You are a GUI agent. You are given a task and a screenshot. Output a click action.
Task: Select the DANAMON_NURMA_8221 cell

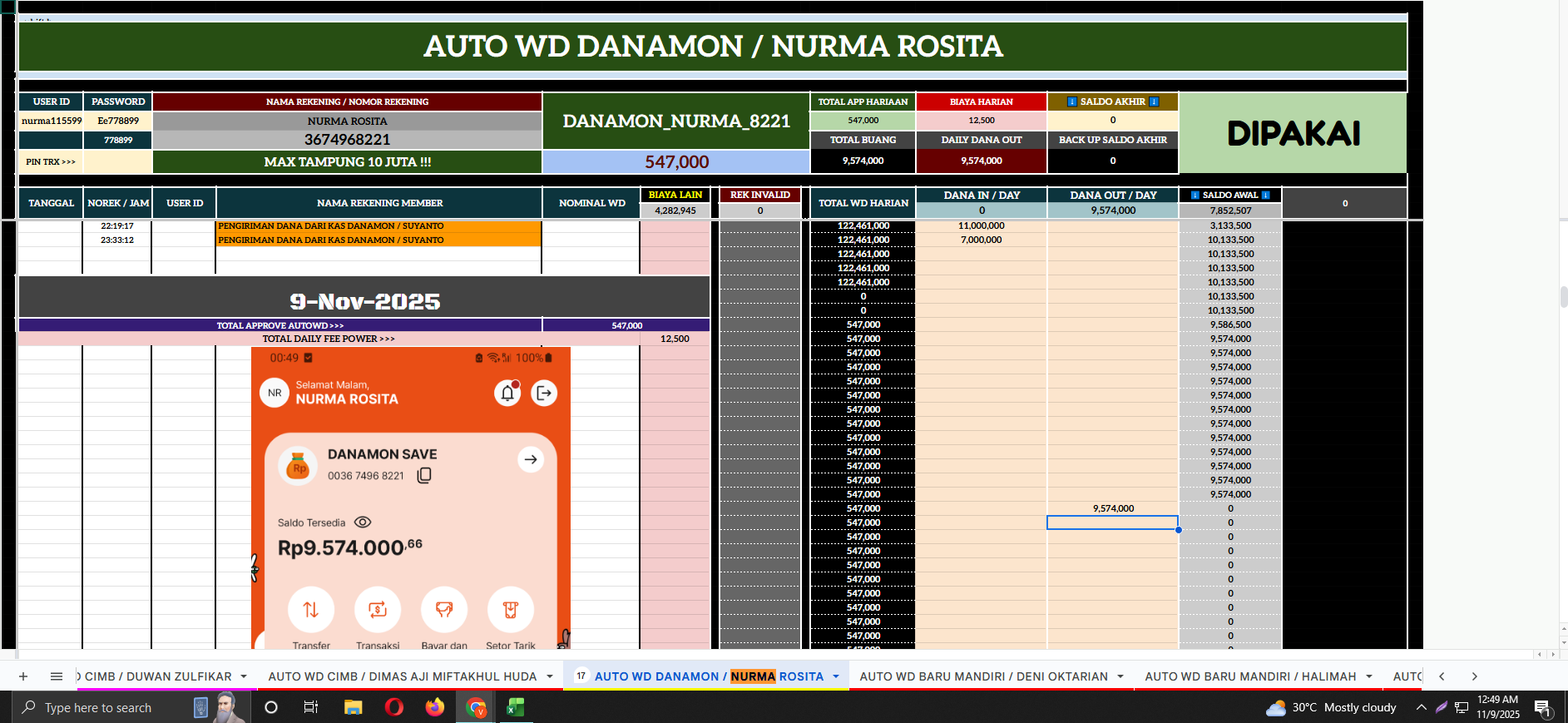point(676,121)
